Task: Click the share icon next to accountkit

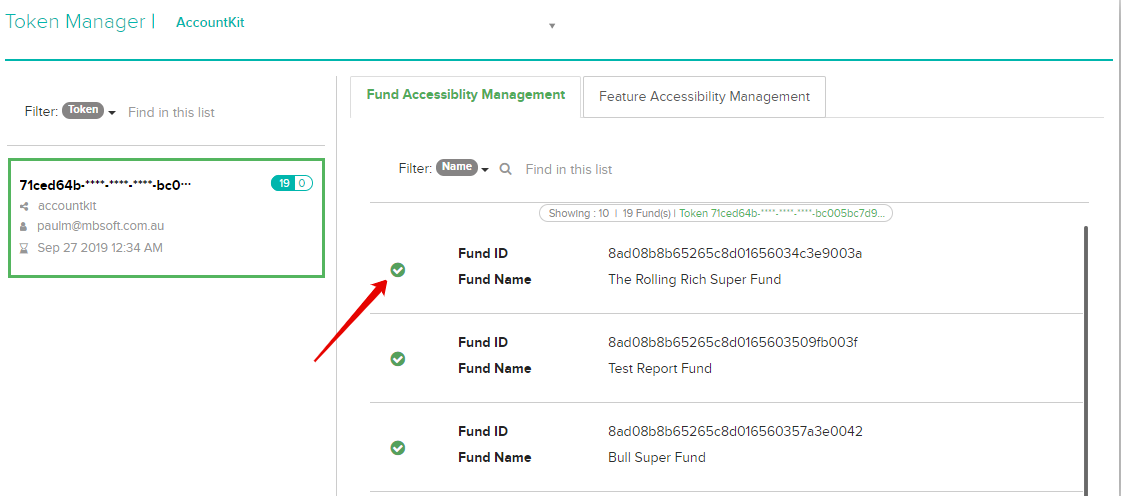Action: [24, 207]
